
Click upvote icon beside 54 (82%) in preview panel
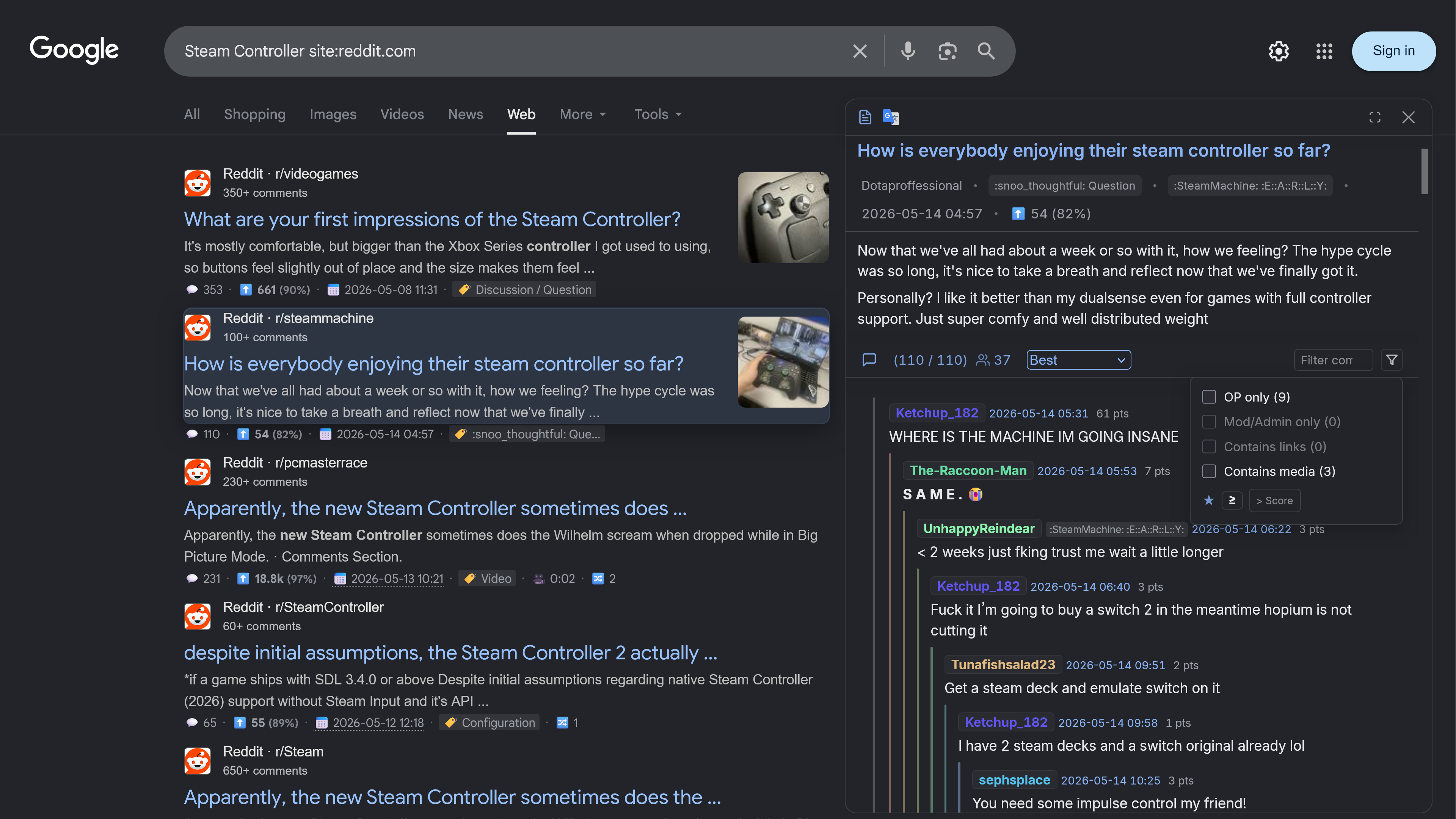1018,213
